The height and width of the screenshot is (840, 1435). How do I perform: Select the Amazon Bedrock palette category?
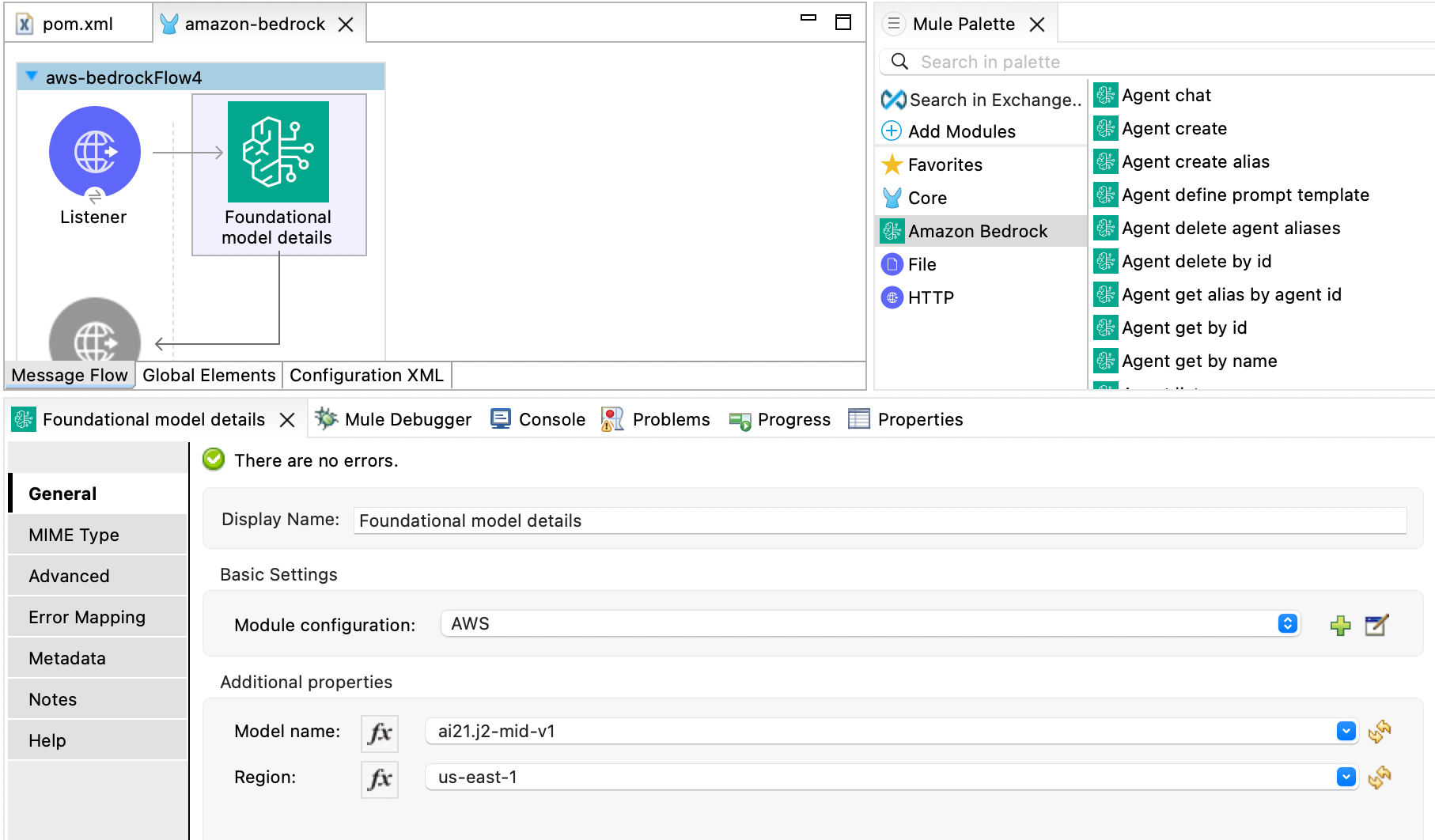981,231
